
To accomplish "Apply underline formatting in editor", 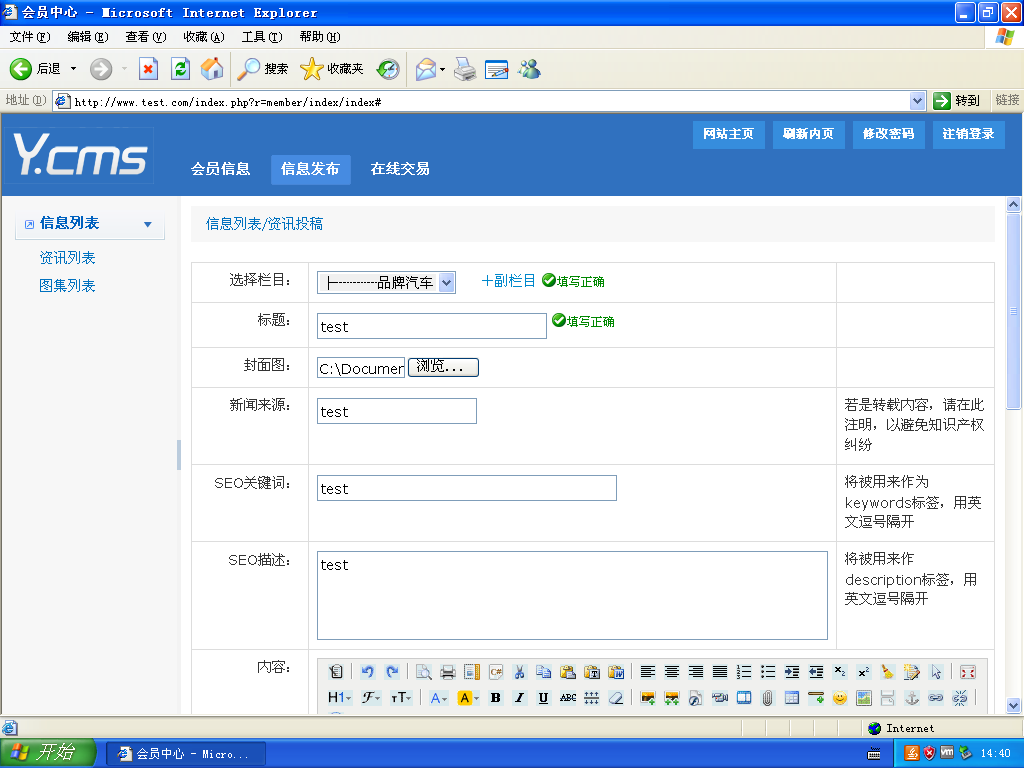I will coord(543,697).
